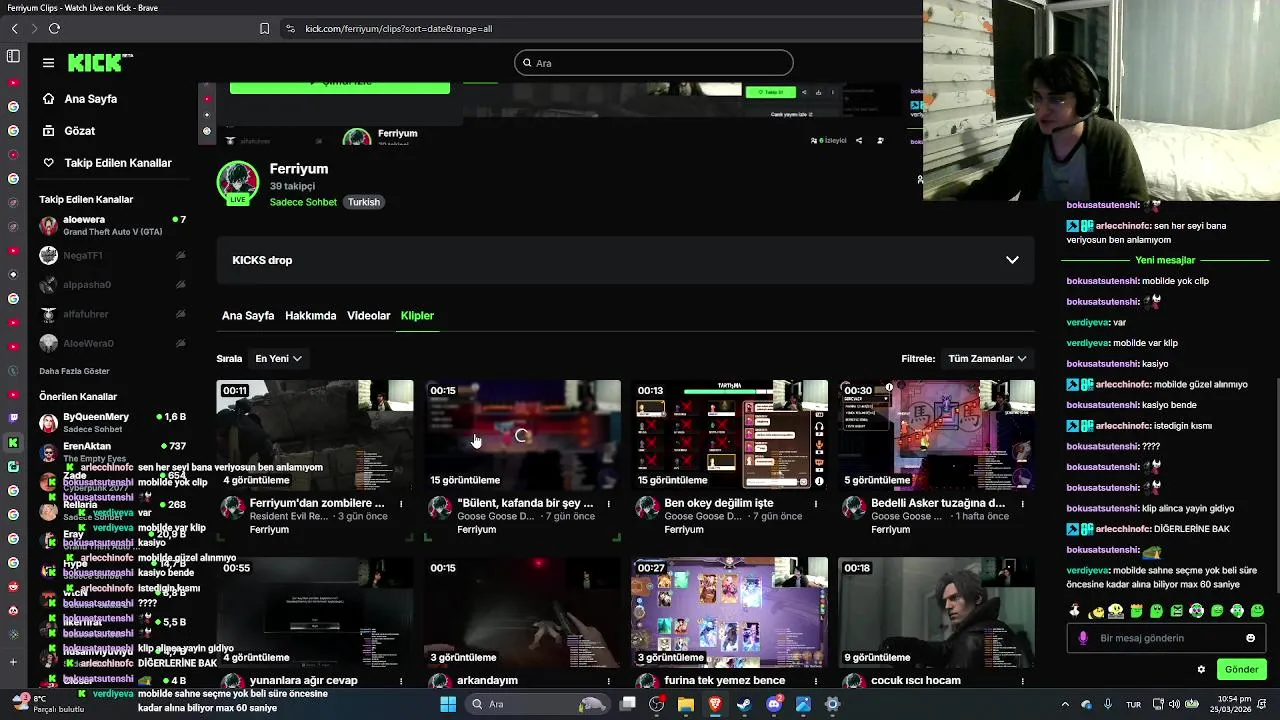
Task: Click Ferriyum profile avatar with LIVE badge
Action: point(238,183)
